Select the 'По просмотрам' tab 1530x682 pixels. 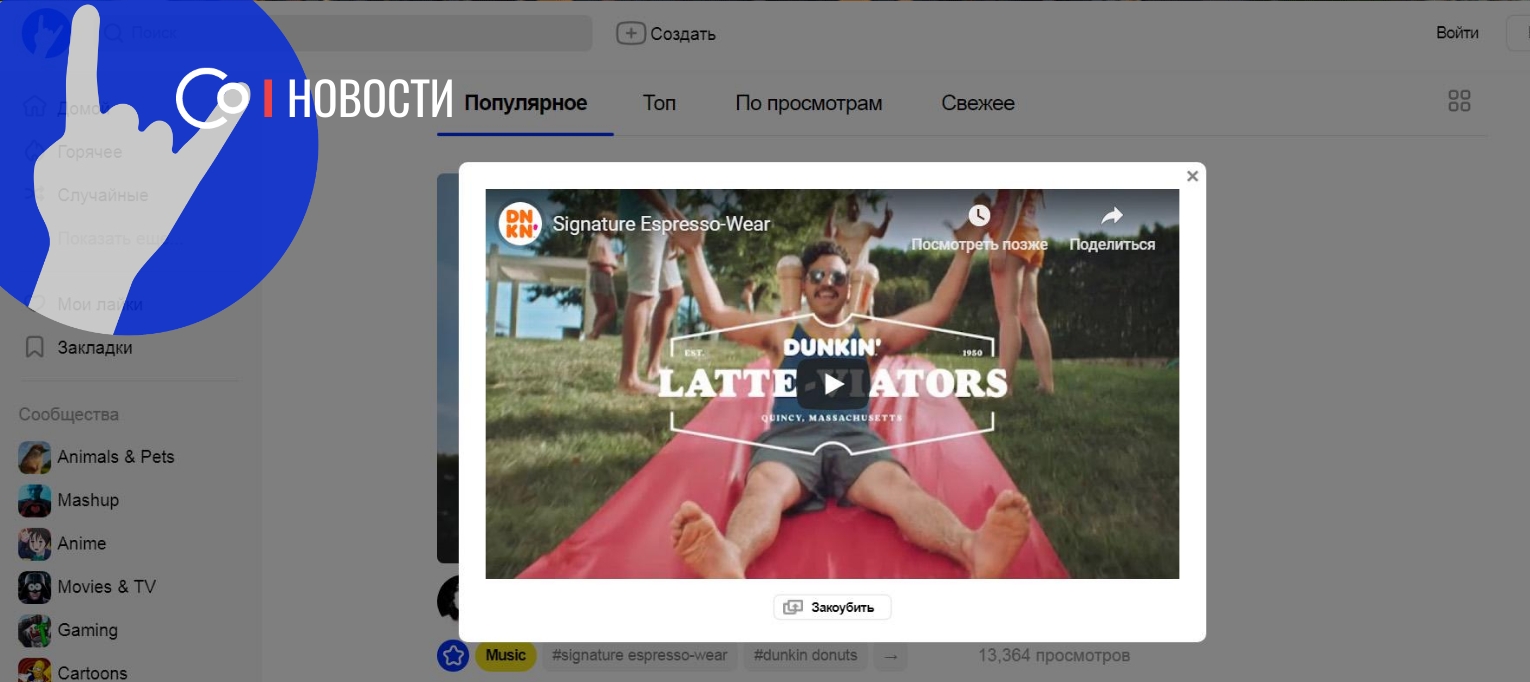[809, 103]
